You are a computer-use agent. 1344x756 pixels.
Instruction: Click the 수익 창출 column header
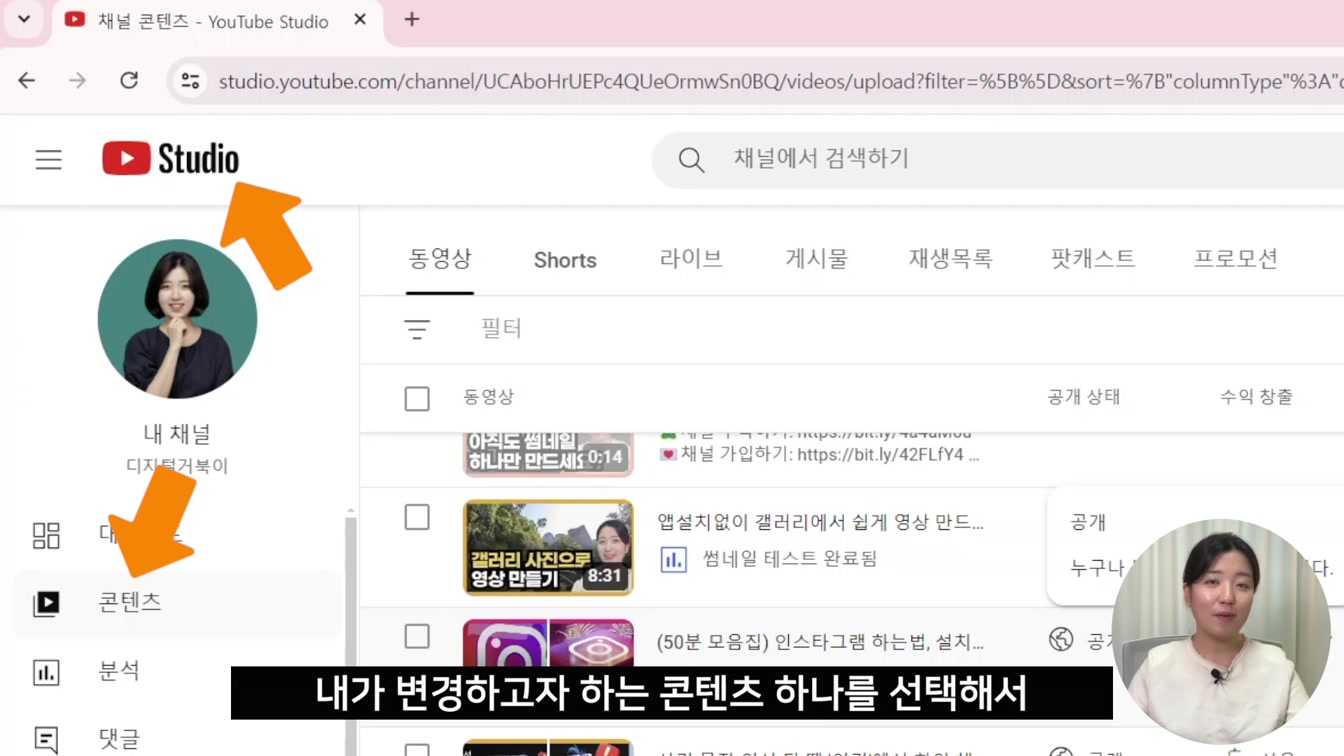point(1256,397)
